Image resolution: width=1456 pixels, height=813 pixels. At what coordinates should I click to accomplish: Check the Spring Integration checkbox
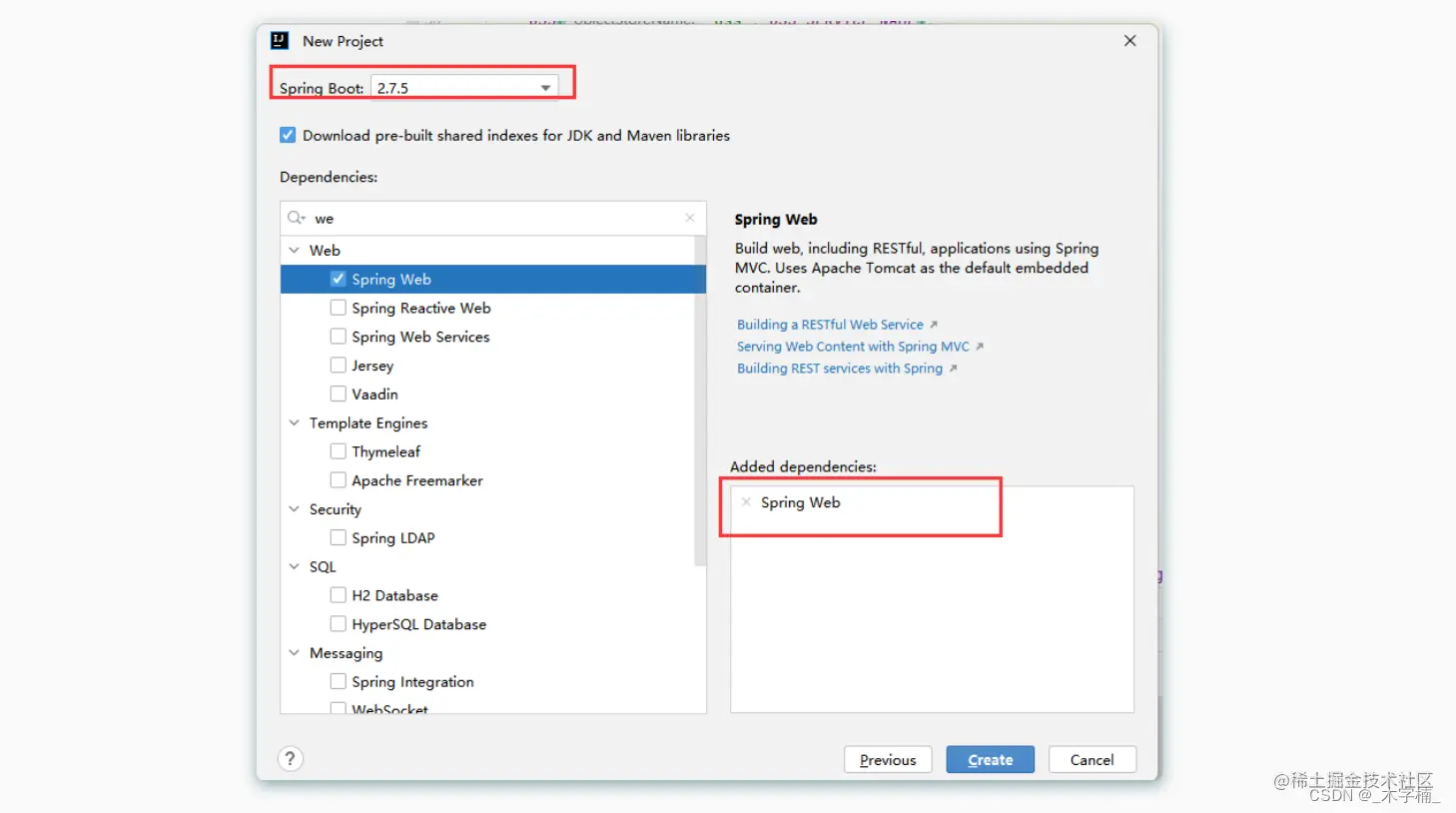[x=339, y=681]
